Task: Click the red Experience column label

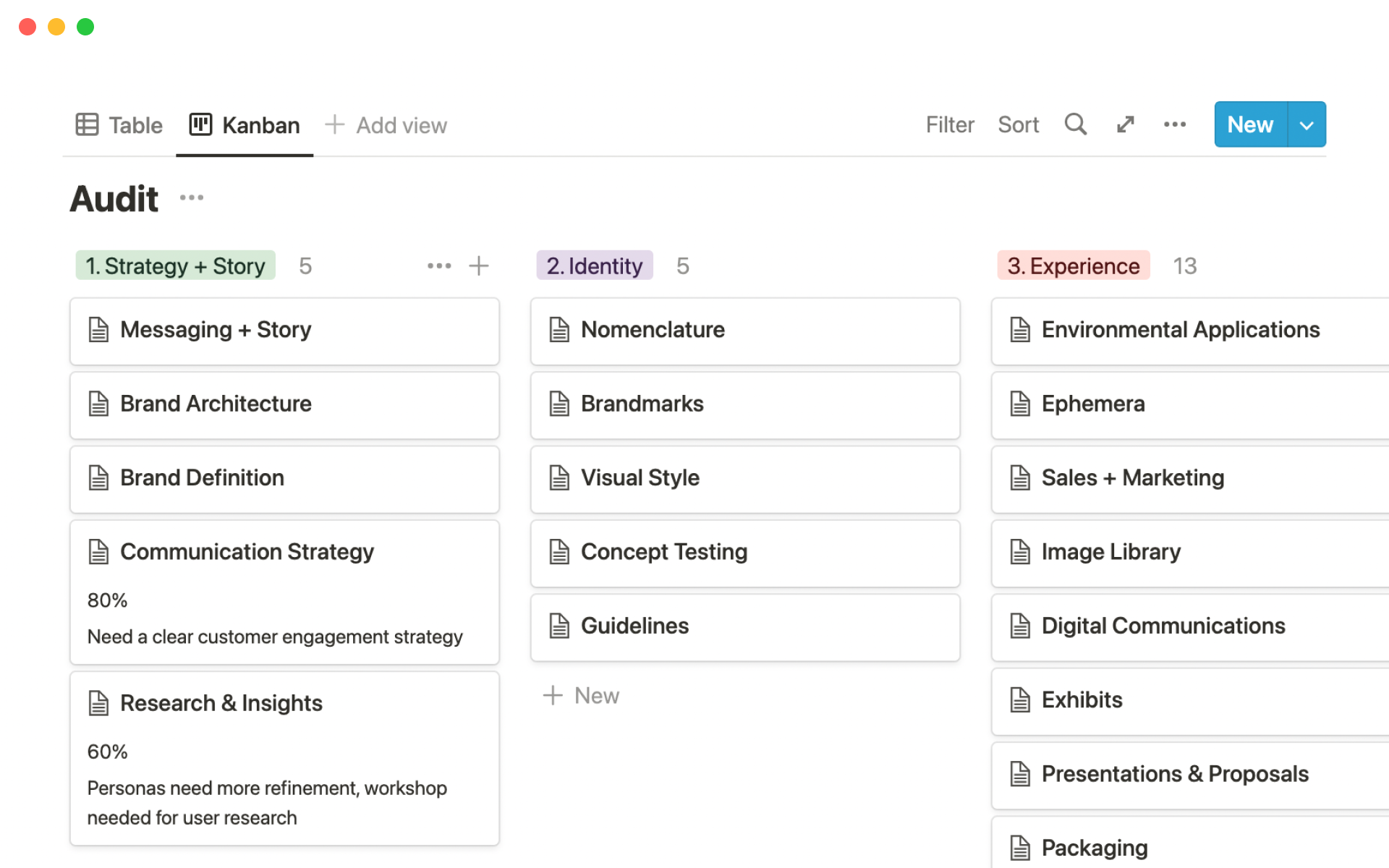Action: 1073,265
